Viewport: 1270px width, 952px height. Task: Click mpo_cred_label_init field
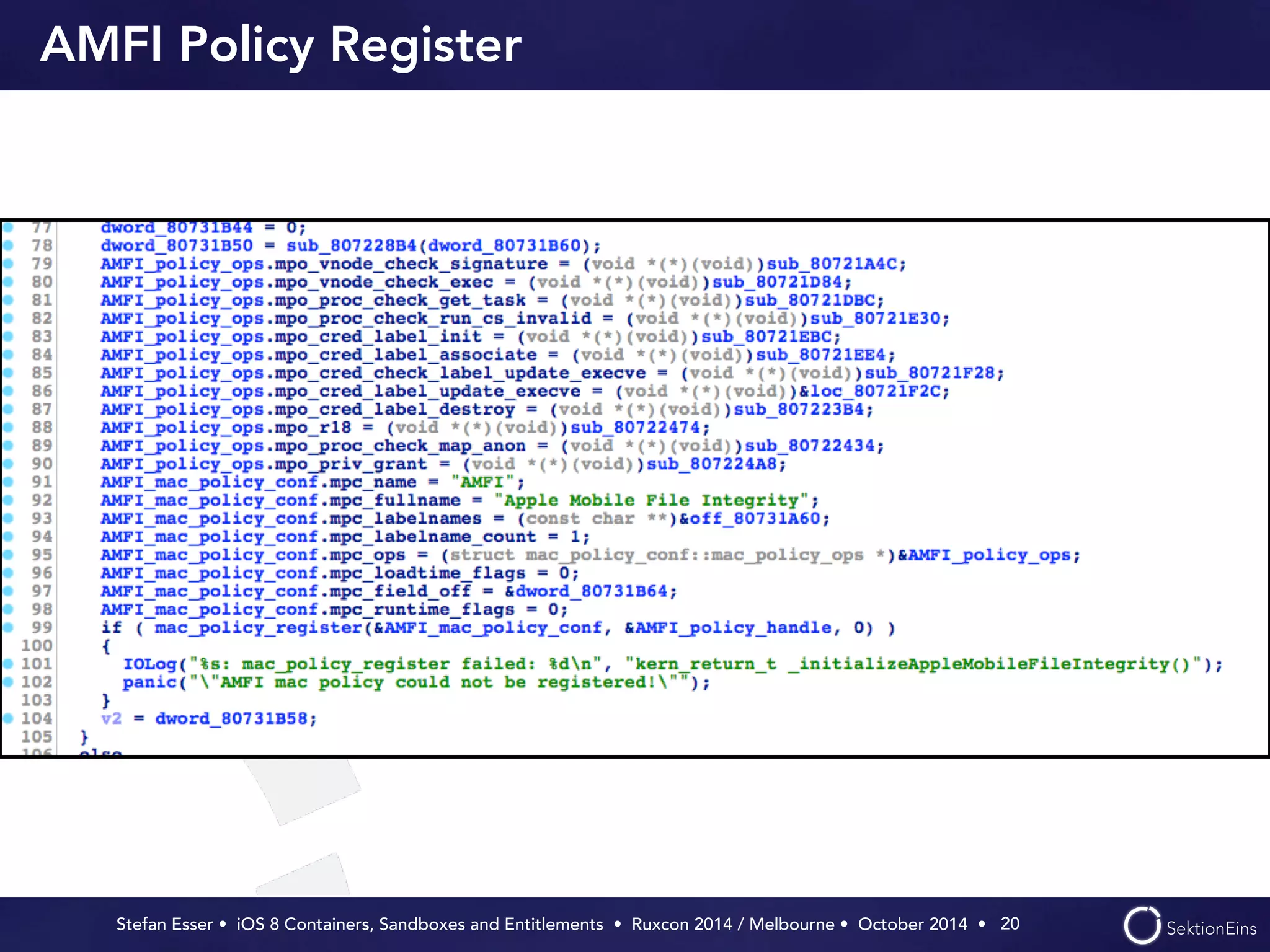point(378,337)
